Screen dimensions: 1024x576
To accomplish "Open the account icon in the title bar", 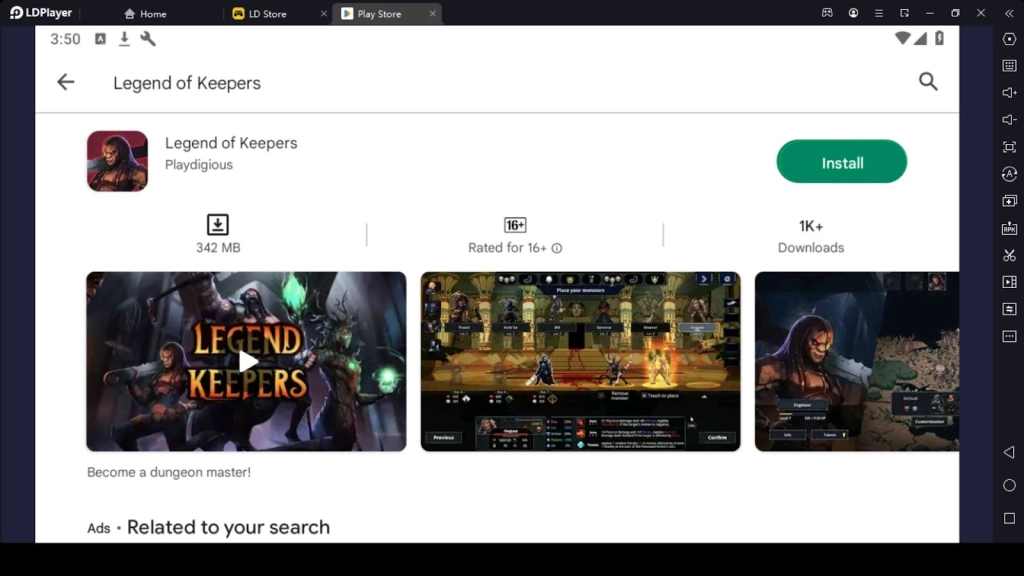I will (x=853, y=13).
